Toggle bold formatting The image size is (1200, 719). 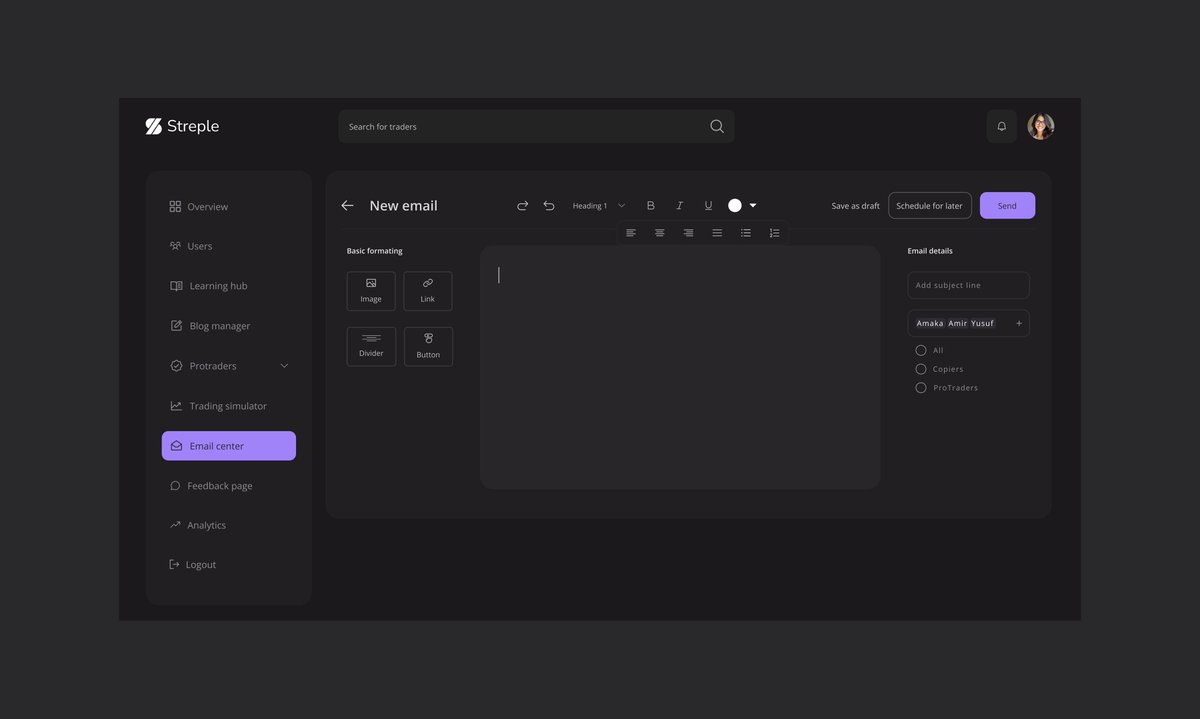[x=651, y=205]
